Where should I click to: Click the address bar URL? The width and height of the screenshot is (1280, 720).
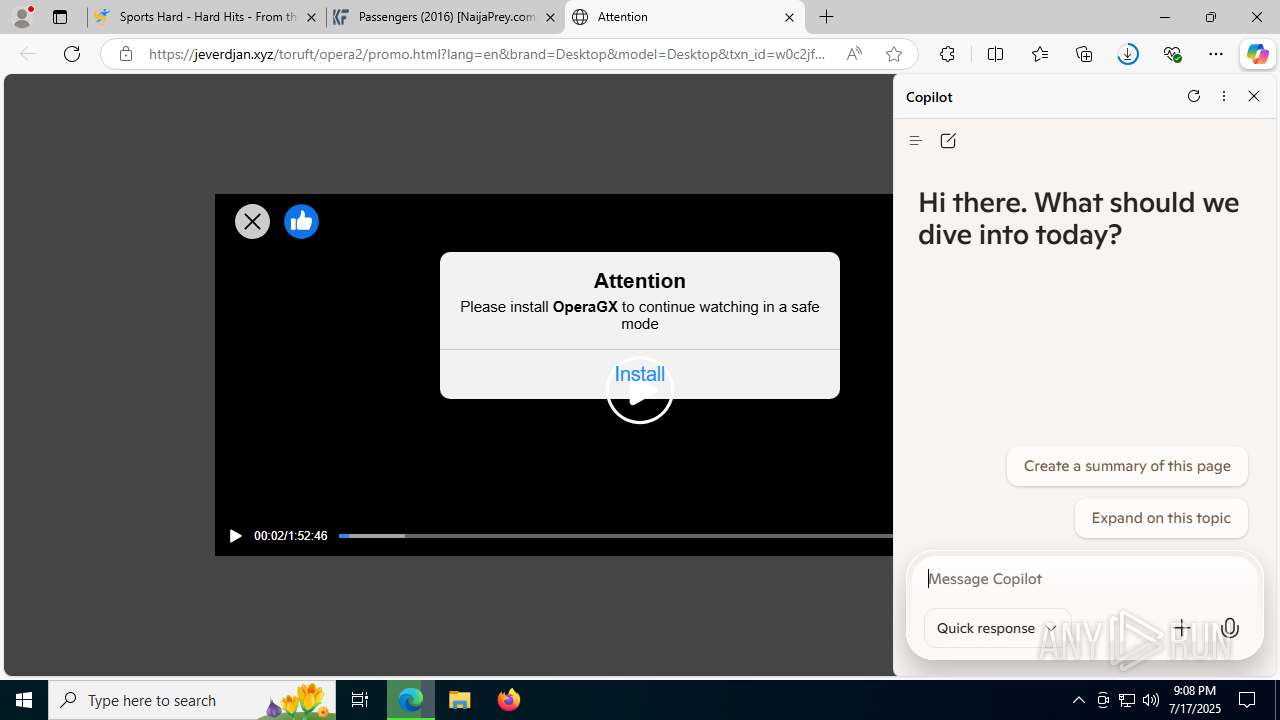487,54
